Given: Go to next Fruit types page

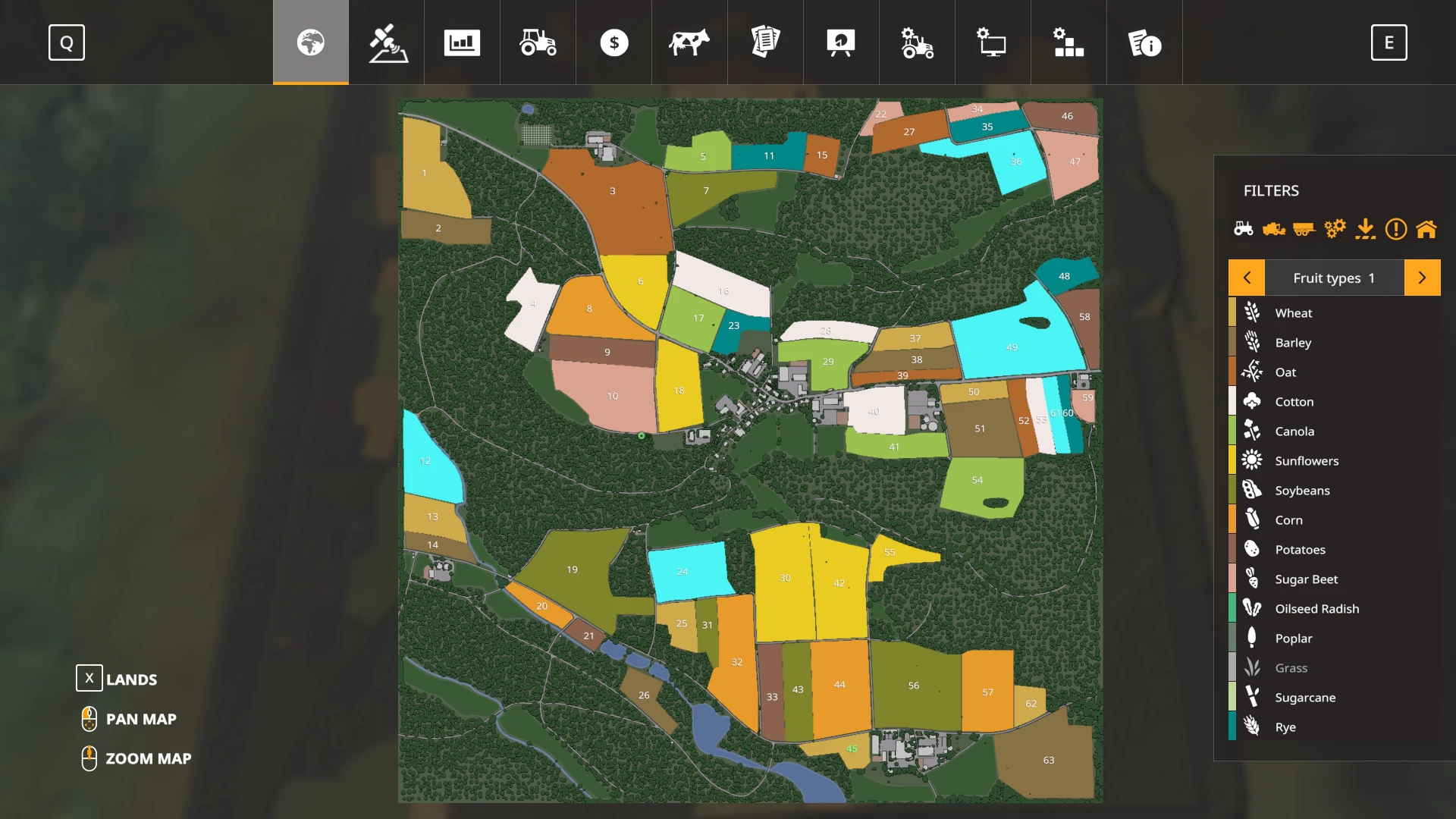Looking at the screenshot, I should (1422, 278).
